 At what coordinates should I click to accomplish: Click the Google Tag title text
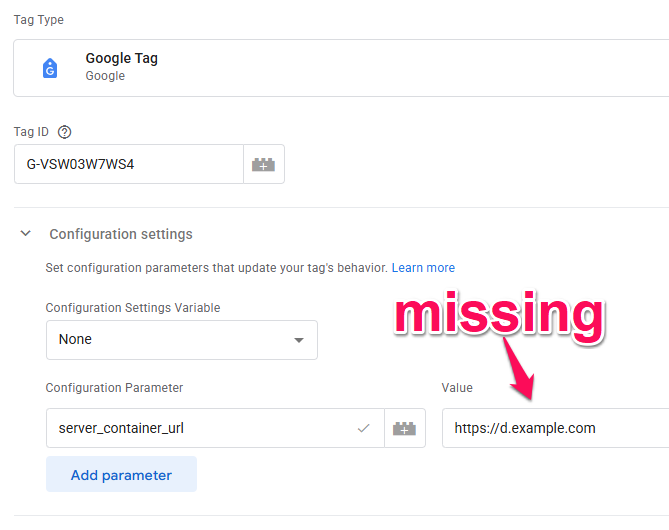(x=121, y=58)
